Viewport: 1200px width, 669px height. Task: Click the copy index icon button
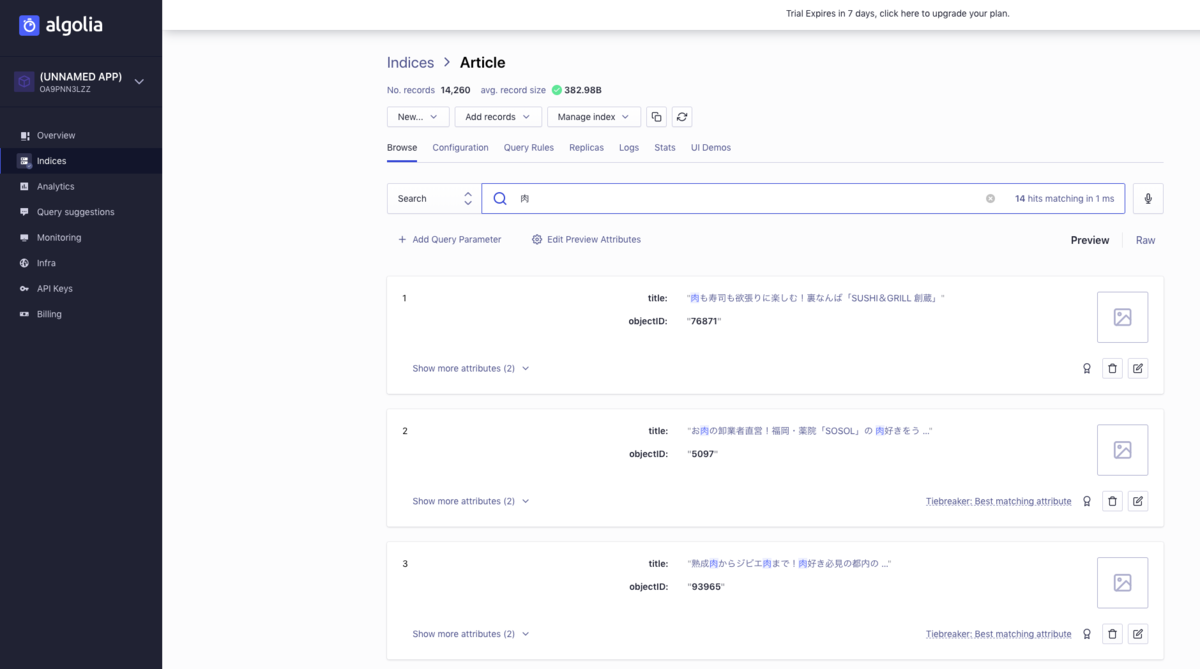pyautogui.click(x=656, y=117)
